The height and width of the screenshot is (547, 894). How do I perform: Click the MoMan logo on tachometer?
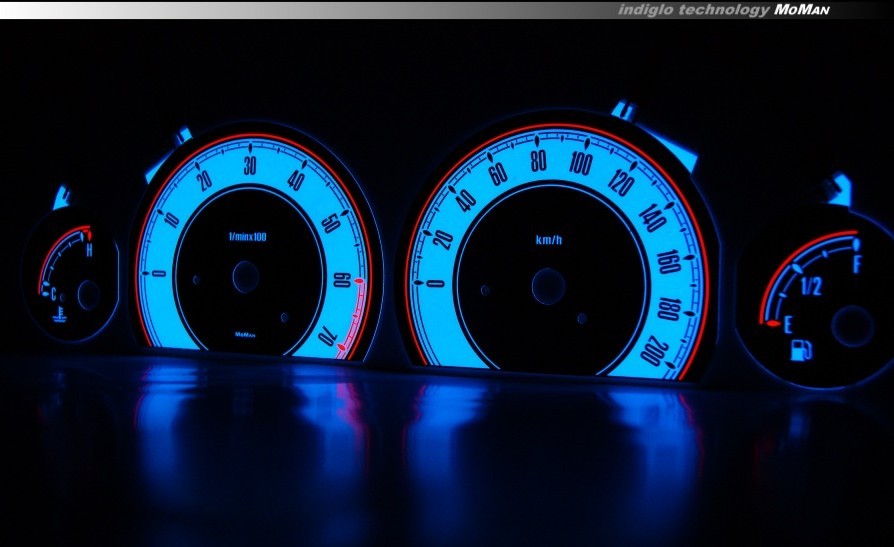coord(245,334)
